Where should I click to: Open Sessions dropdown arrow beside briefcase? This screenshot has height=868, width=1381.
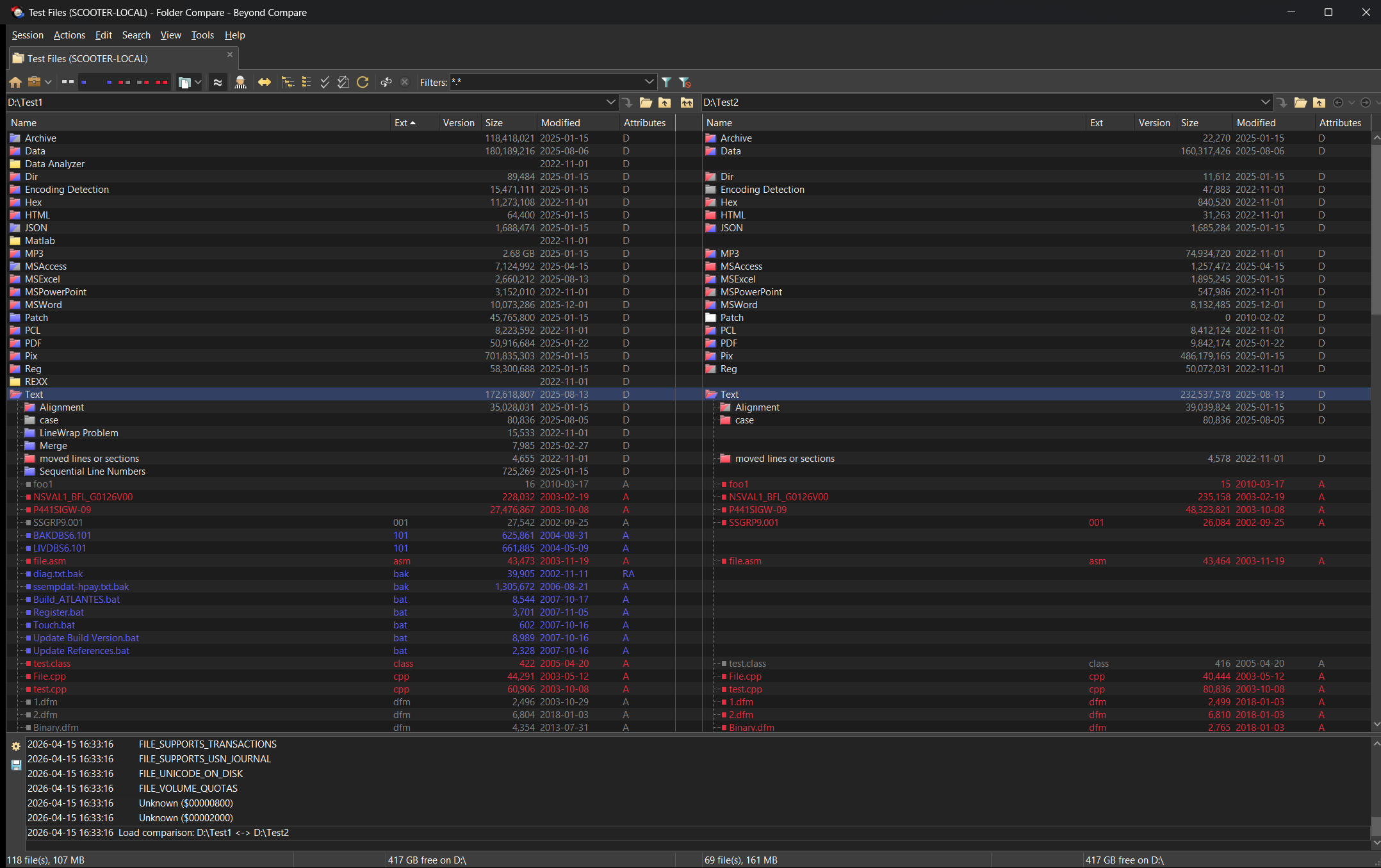coord(48,82)
